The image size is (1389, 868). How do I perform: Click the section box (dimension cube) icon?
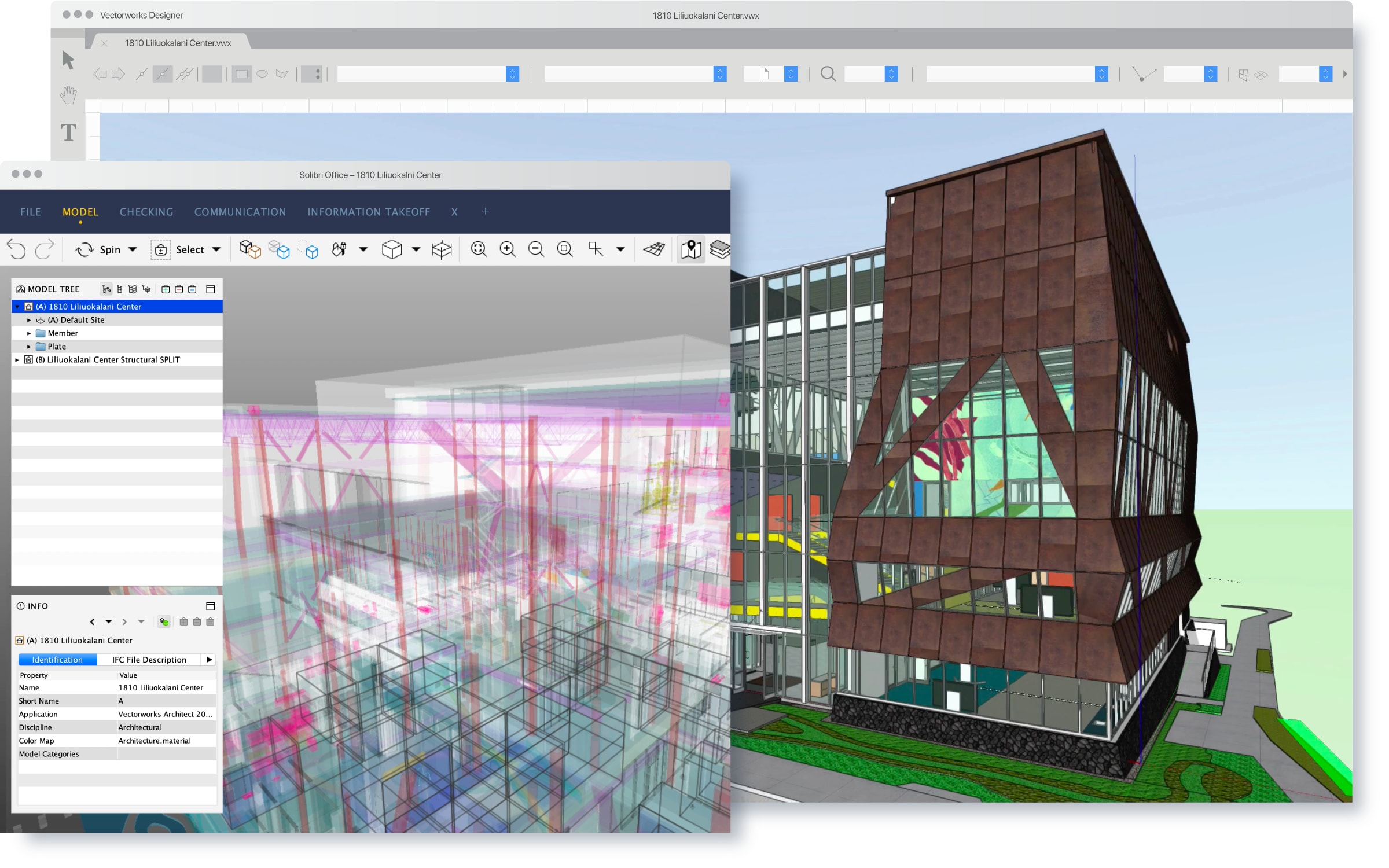pos(442,249)
